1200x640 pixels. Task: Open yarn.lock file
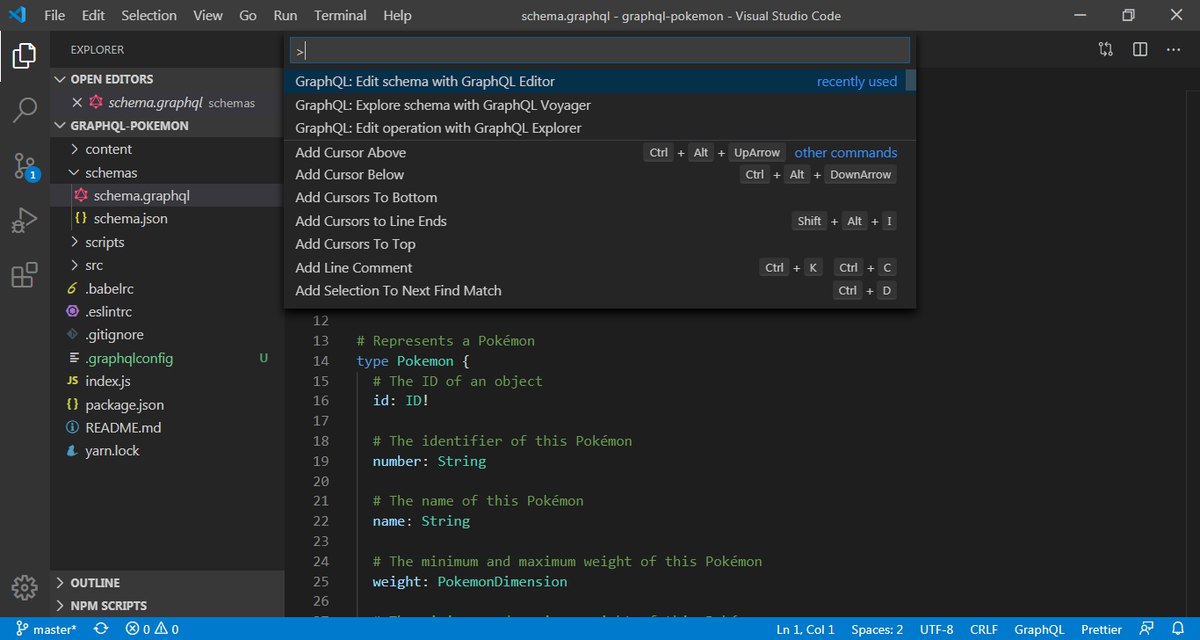[167, 451]
